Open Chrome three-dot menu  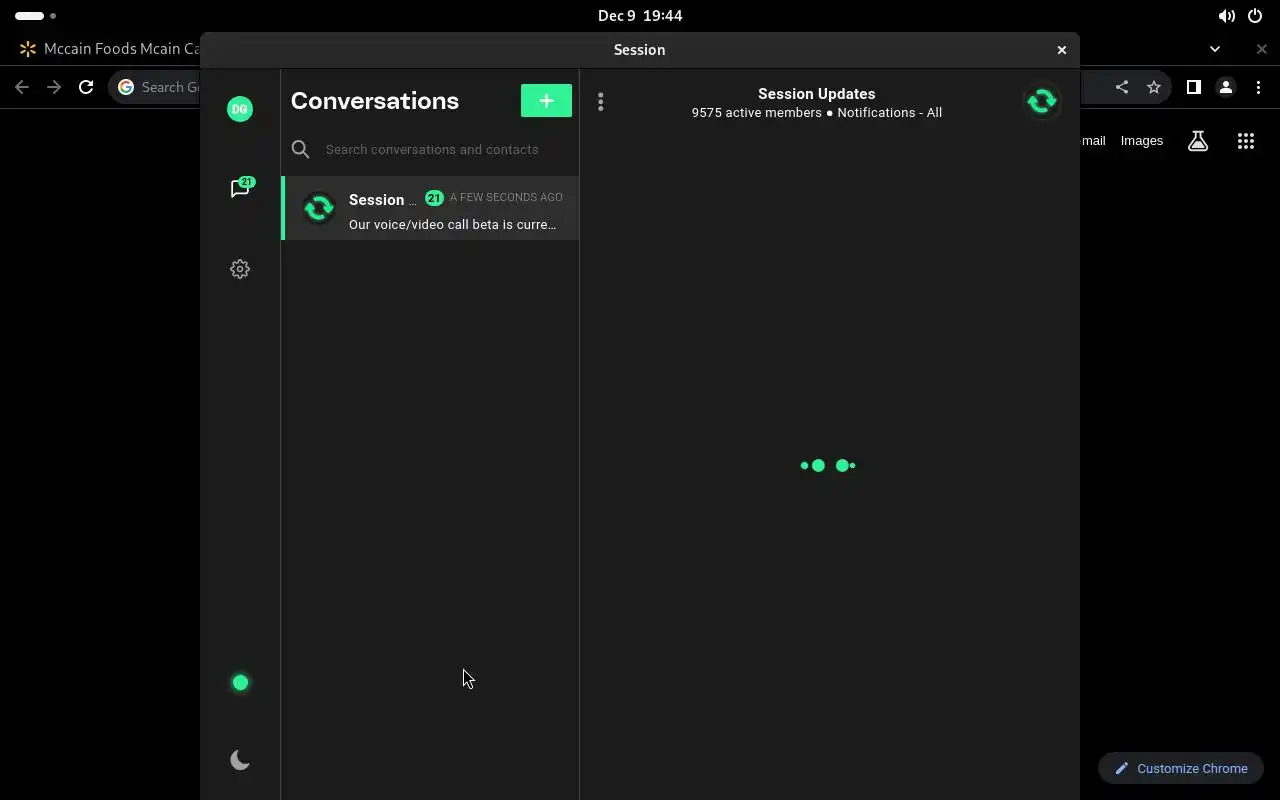pos(1258,87)
